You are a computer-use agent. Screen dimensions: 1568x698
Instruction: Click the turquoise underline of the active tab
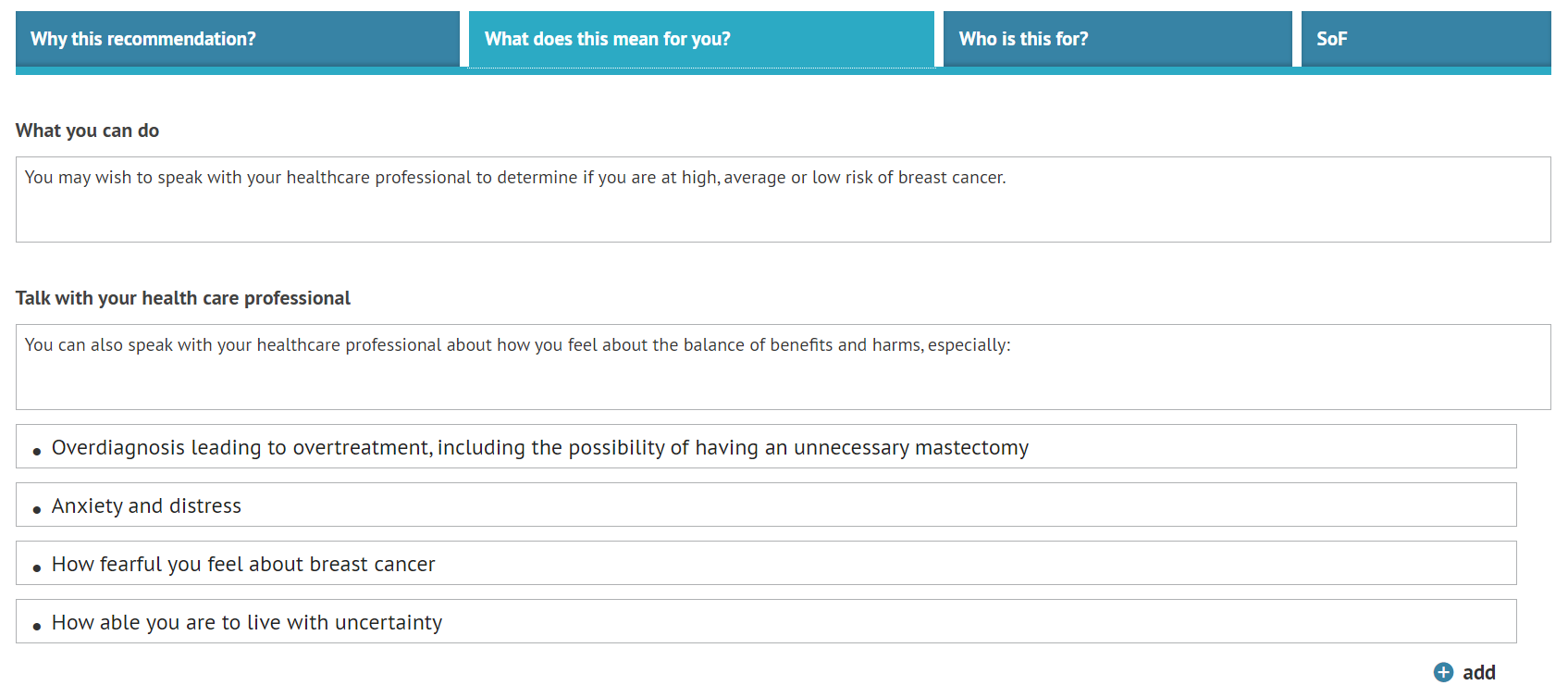pyautogui.click(x=700, y=68)
